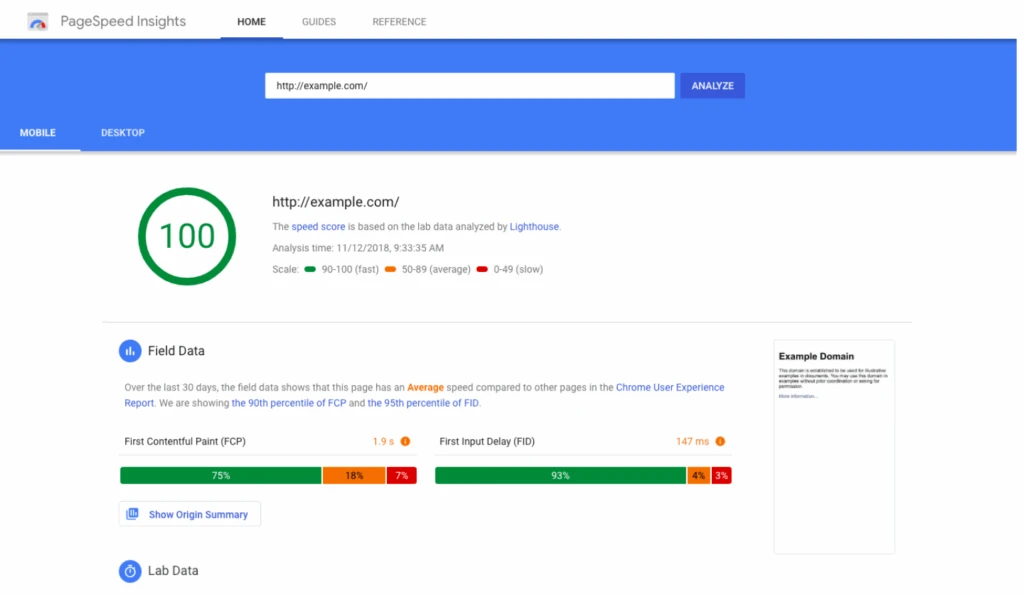Image resolution: width=1024 pixels, height=597 pixels.
Task: Open the Lighthouse link
Action: pyautogui.click(x=534, y=226)
